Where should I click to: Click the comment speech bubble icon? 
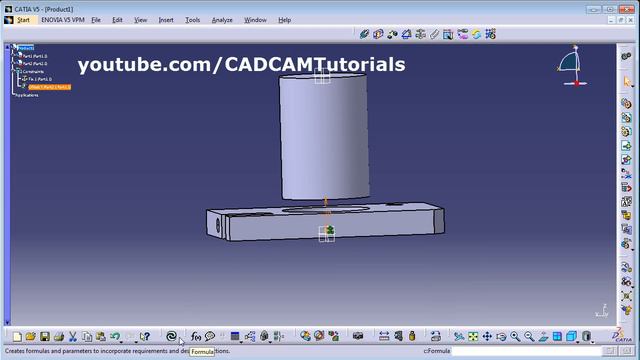click(210, 336)
